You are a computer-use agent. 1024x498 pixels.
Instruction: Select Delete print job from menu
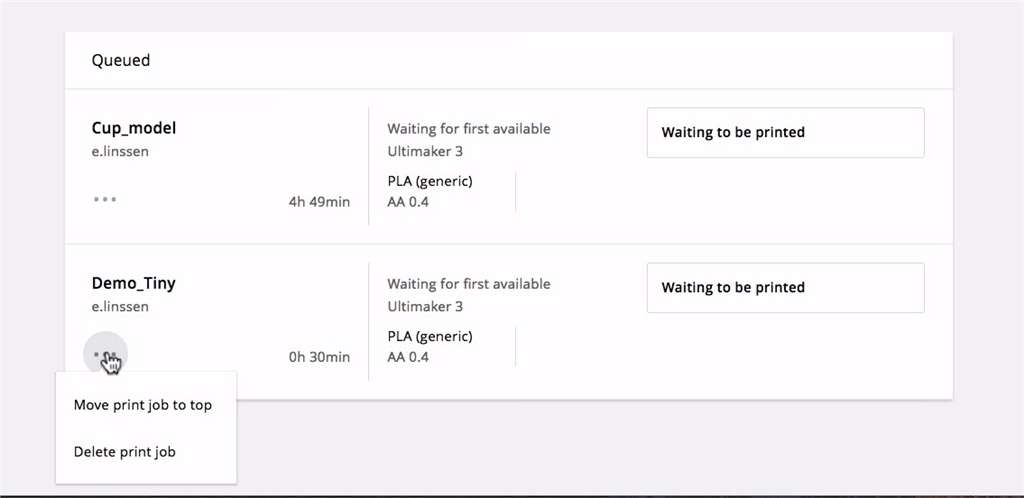[x=125, y=452]
